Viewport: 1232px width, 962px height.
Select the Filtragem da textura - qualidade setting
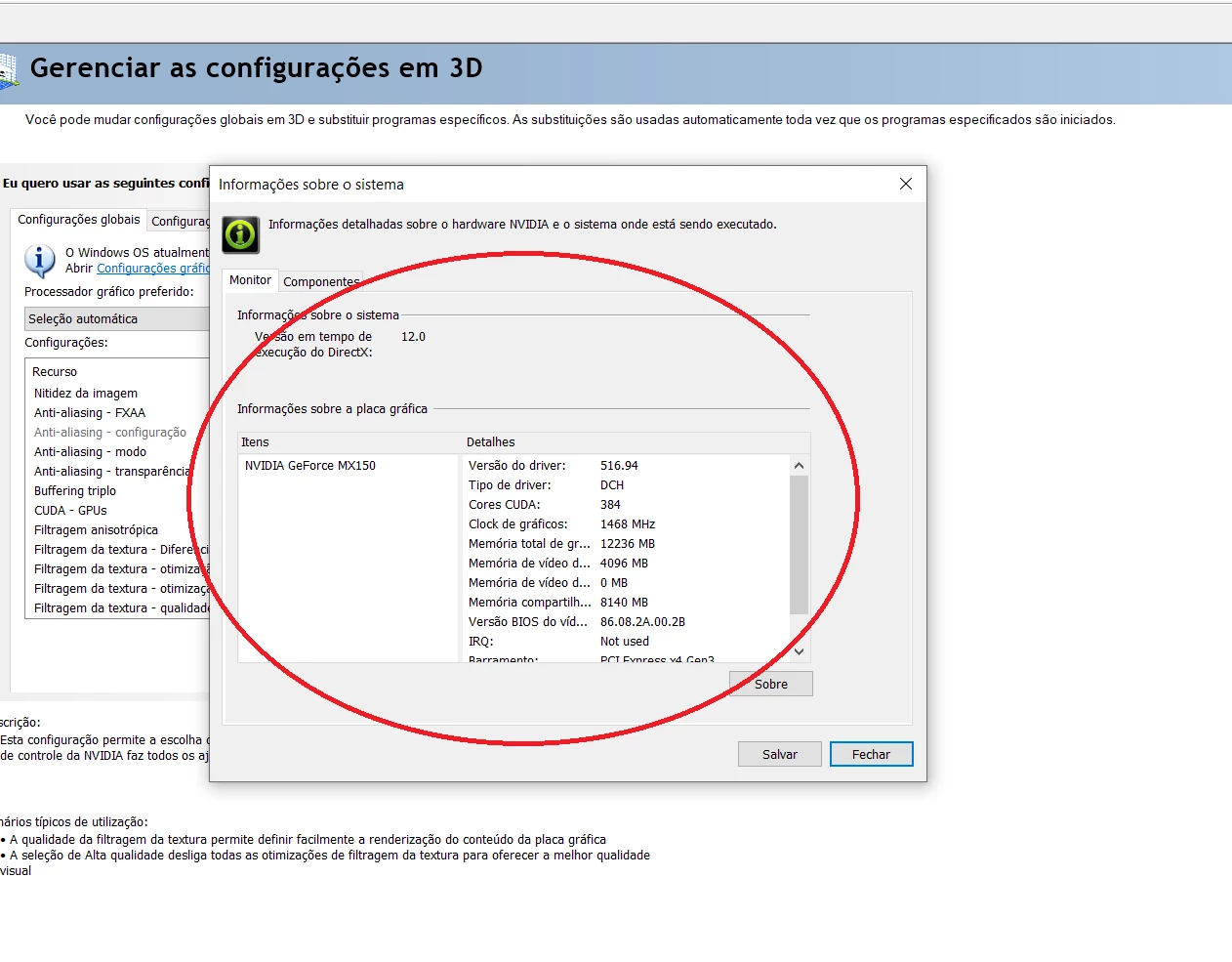[x=122, y=608]
